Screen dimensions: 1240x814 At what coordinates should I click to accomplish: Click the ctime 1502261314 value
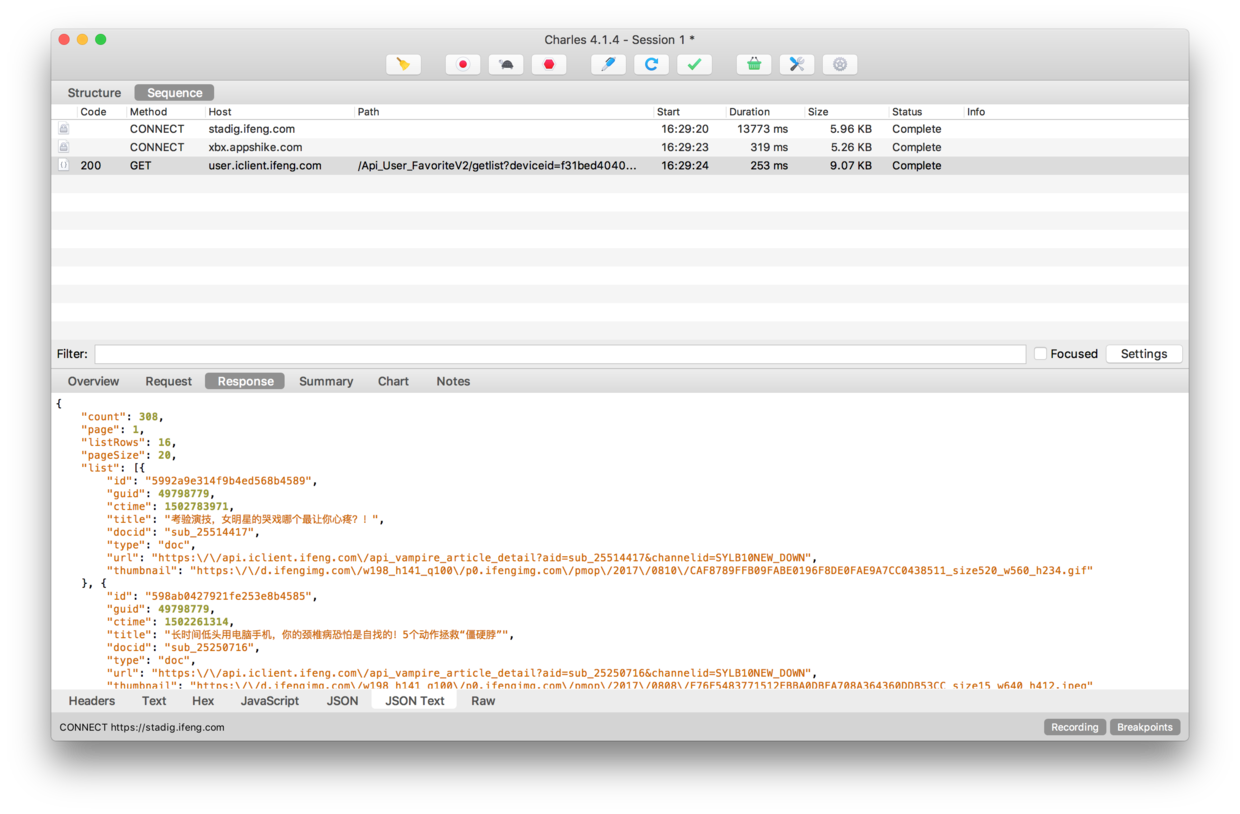point(197,622)
